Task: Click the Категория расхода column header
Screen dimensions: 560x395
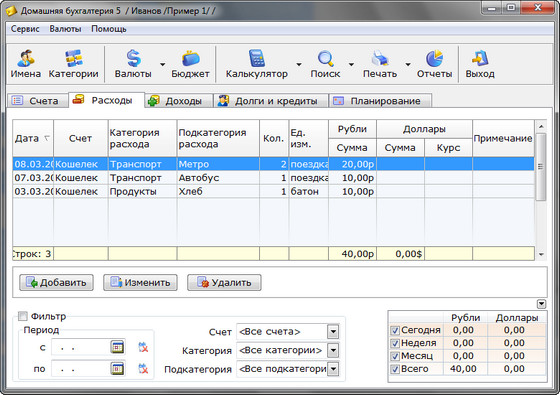Action: tap(142, 138)
